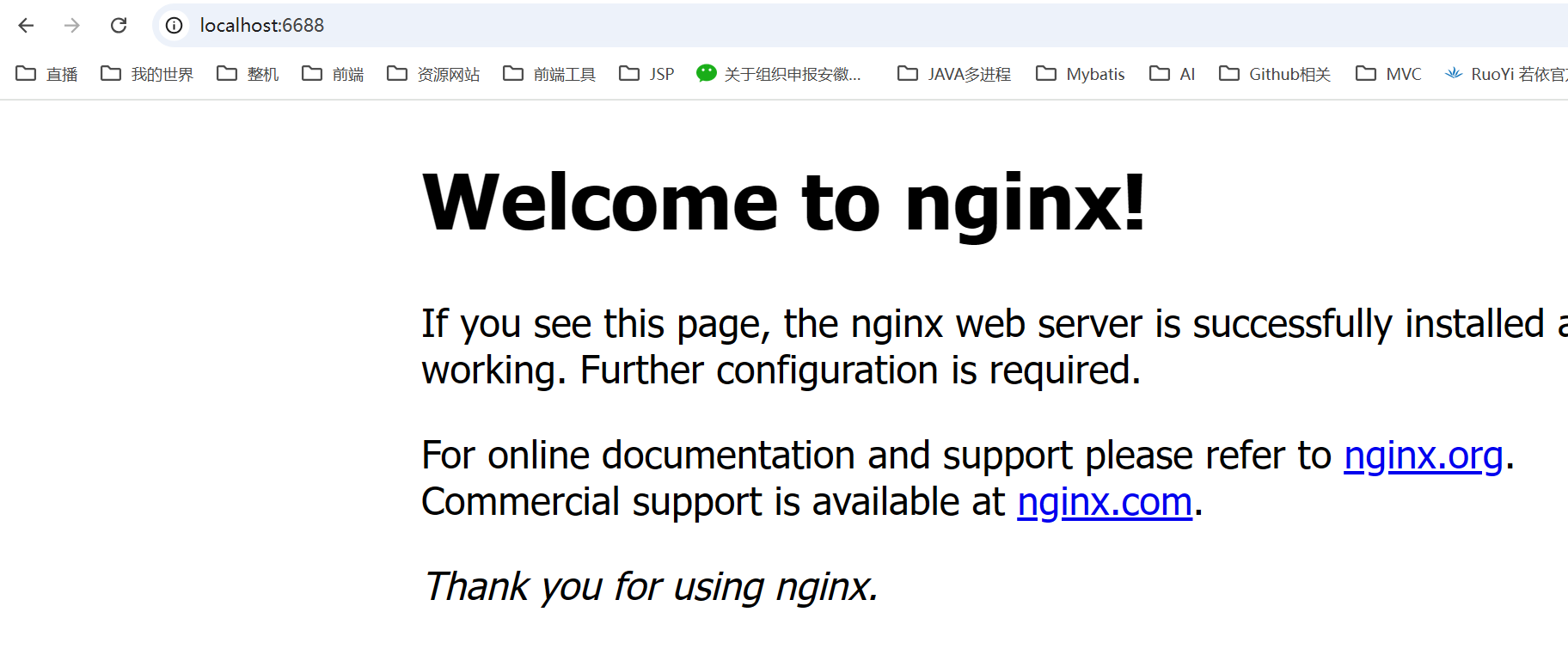The image size is (1568, 661).
Task: Open the 直播 bookmark folder
Action: (x=47, y=74)
